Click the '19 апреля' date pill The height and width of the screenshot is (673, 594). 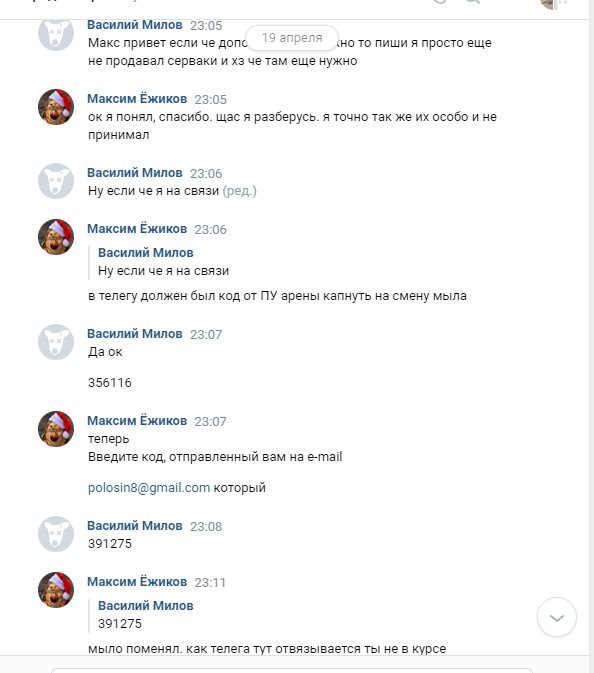292,38
